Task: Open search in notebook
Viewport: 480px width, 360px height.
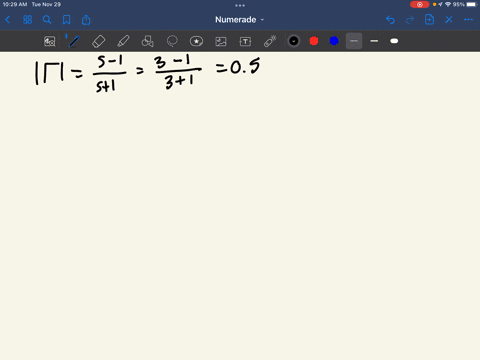Action: [x=47, y=20]
